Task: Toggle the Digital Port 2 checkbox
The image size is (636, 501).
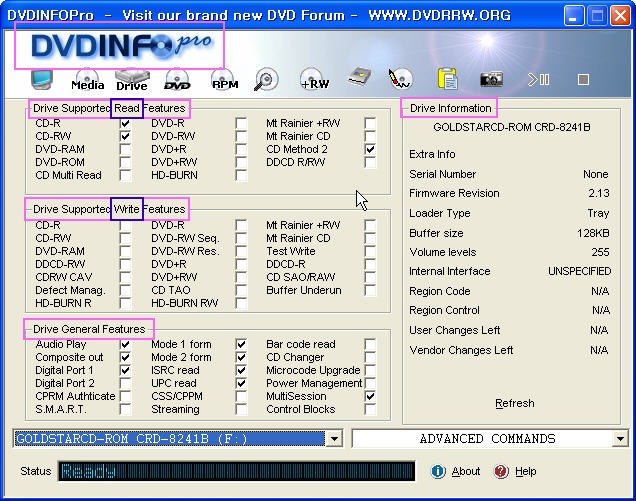Action: click(125, 383)
